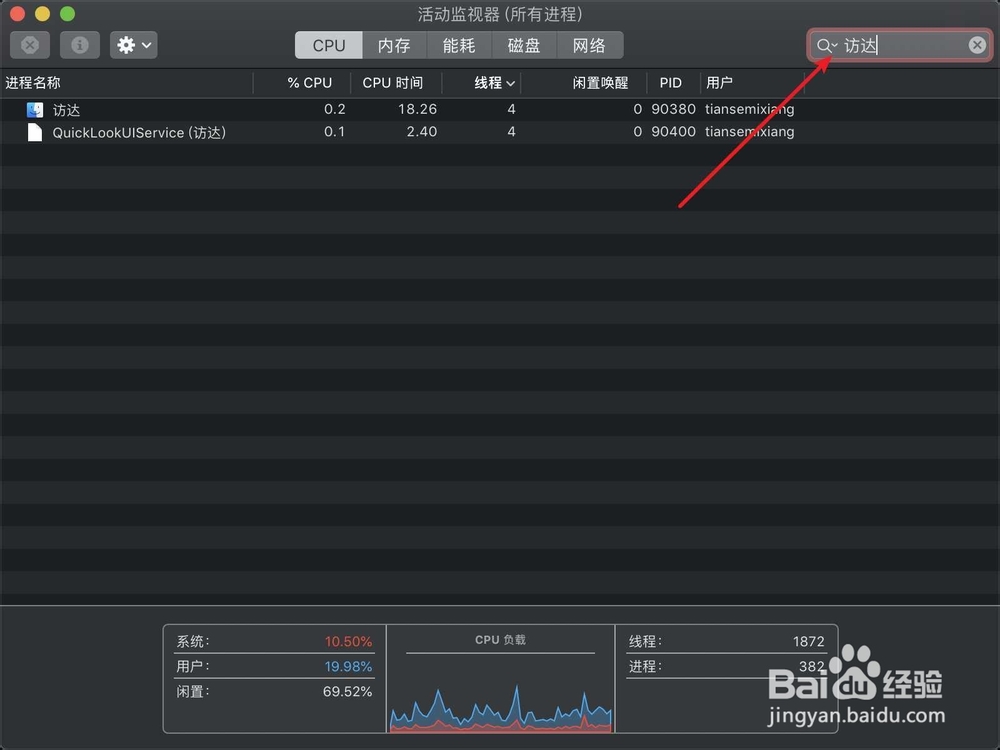Switch to the 内存 tab
1000x750 pixels.
coord(394,44)
